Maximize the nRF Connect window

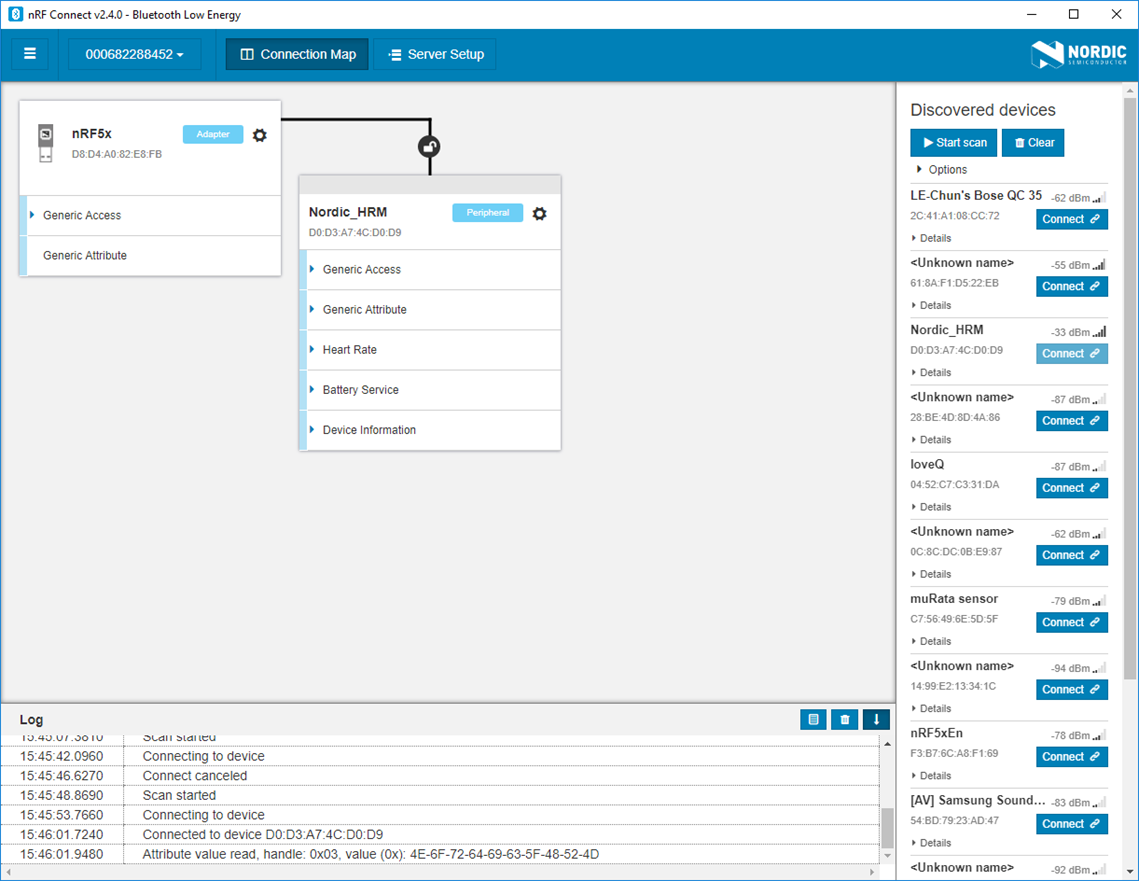point(1074,15)
